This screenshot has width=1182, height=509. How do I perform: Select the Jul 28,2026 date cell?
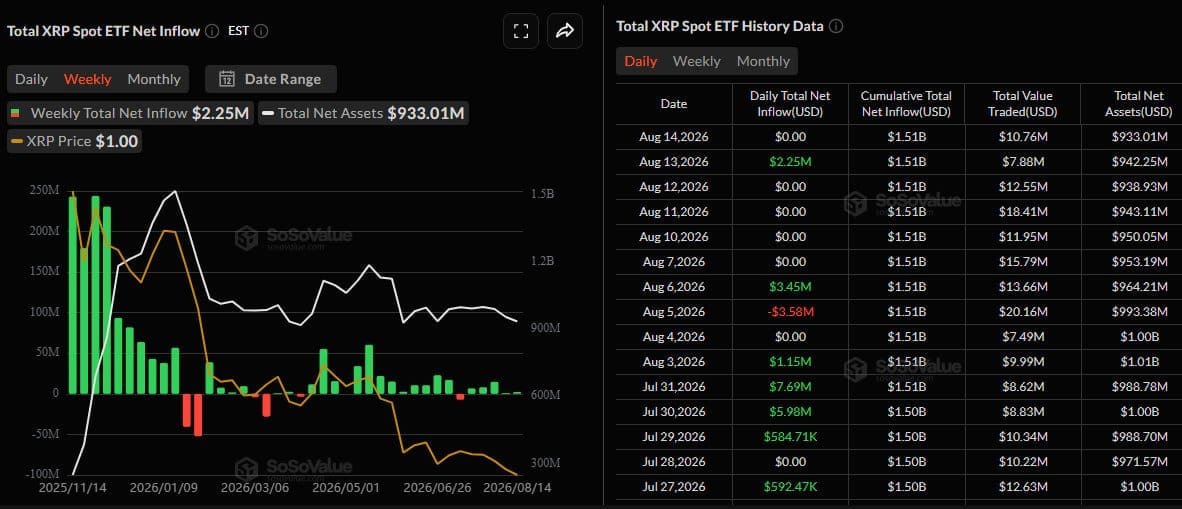pyautogui.click(x=674, y=461)
